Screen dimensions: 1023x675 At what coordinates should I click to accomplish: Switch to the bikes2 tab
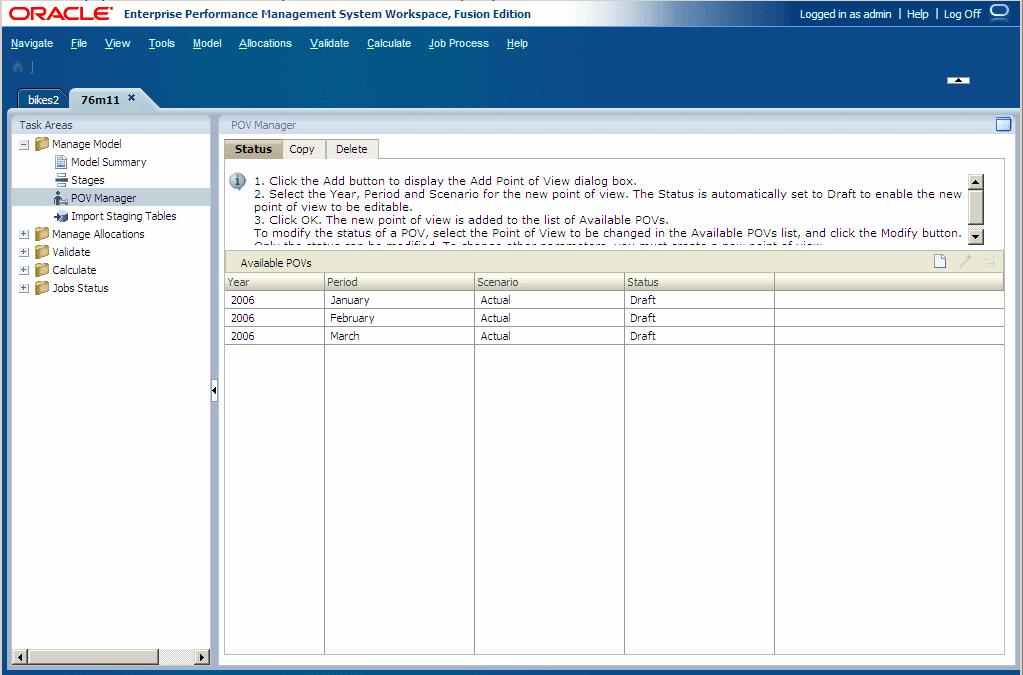click(x=42, y=99)
